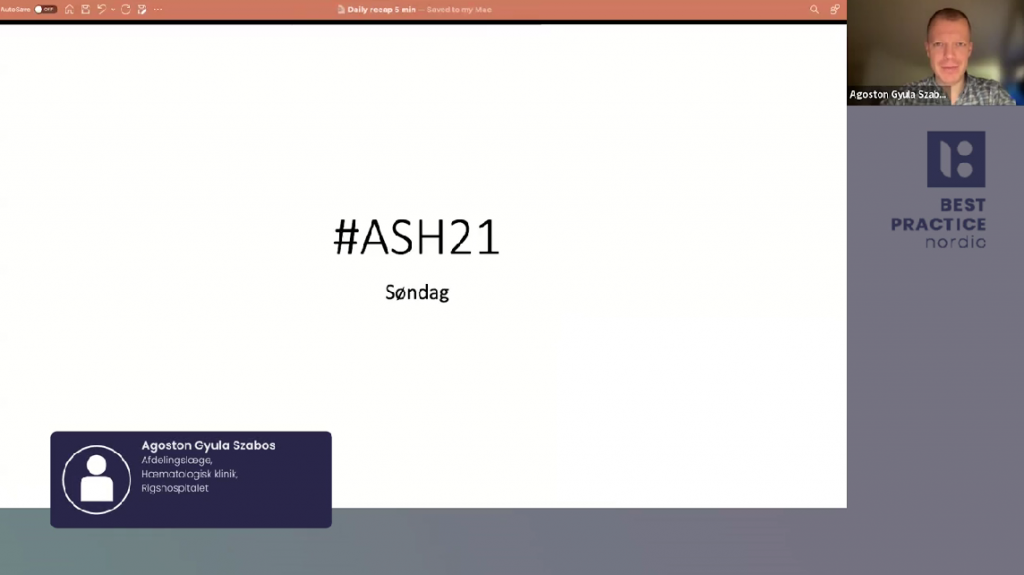Click the Best Practice Nordic logo
This screenshot has width=1024, height=575.
pyautogui.click(x=940, y=189)
